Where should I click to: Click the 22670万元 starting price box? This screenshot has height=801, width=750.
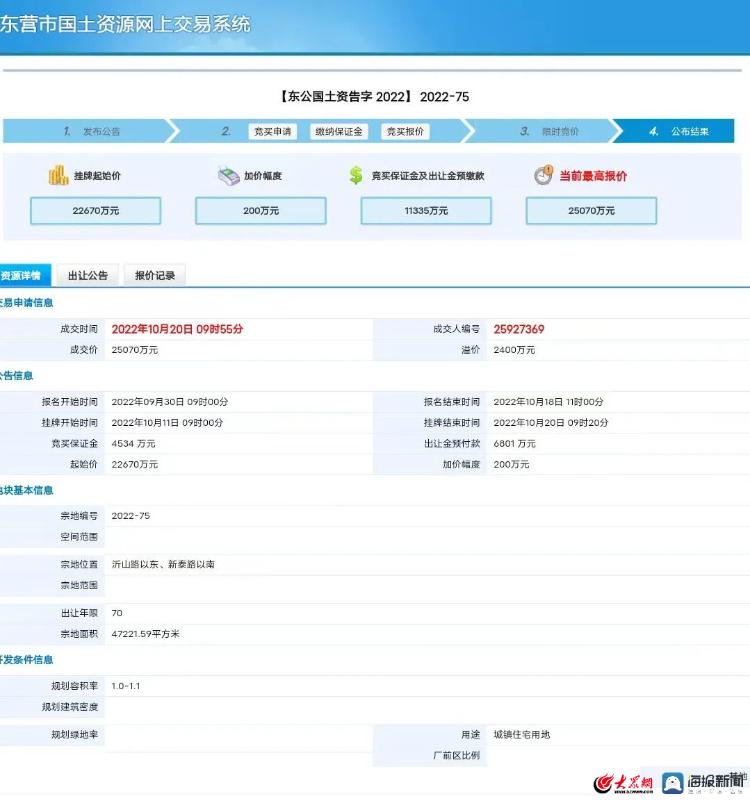(95, 211)
